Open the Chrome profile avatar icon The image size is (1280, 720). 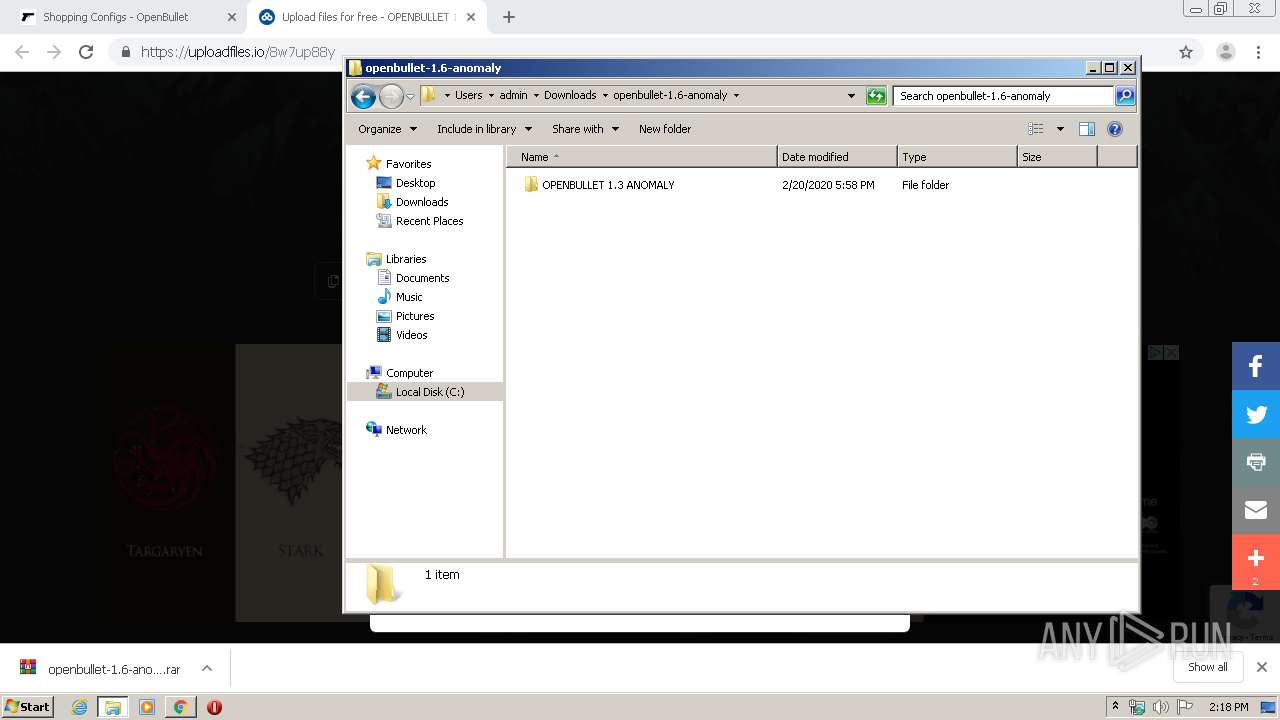pos(1226,52)
